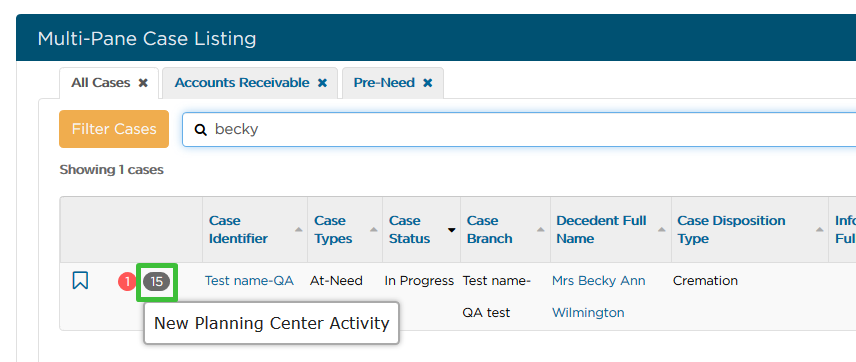Click the Filter Cases button

[x=114, y=129]
